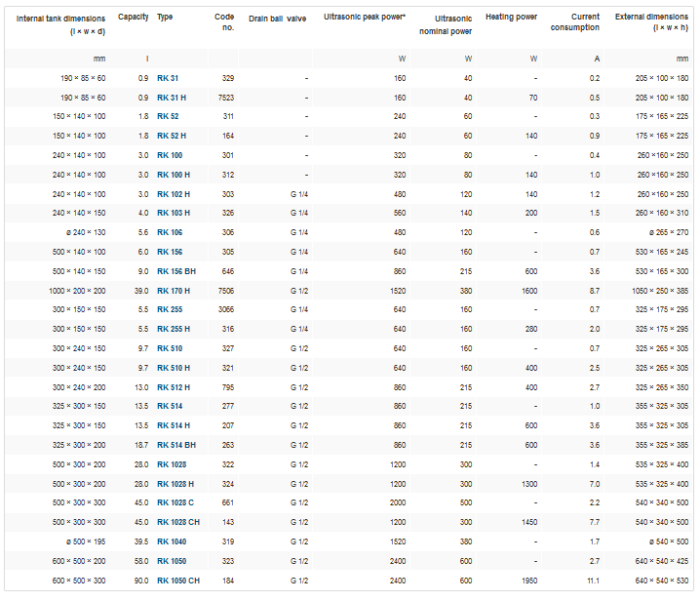Screen dimensions: 700x601
Task: Open the RK 170 H product link
Action: [173, 290]
